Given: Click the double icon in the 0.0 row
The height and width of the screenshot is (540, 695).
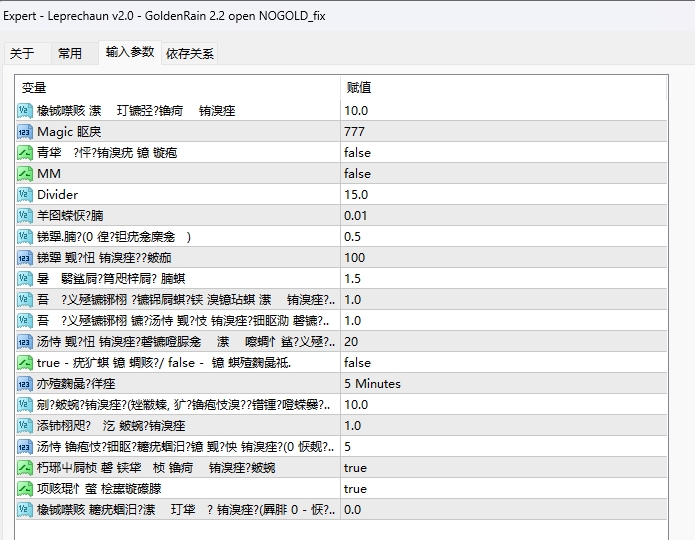Looking at the screenshot, I should coord(25,510).
